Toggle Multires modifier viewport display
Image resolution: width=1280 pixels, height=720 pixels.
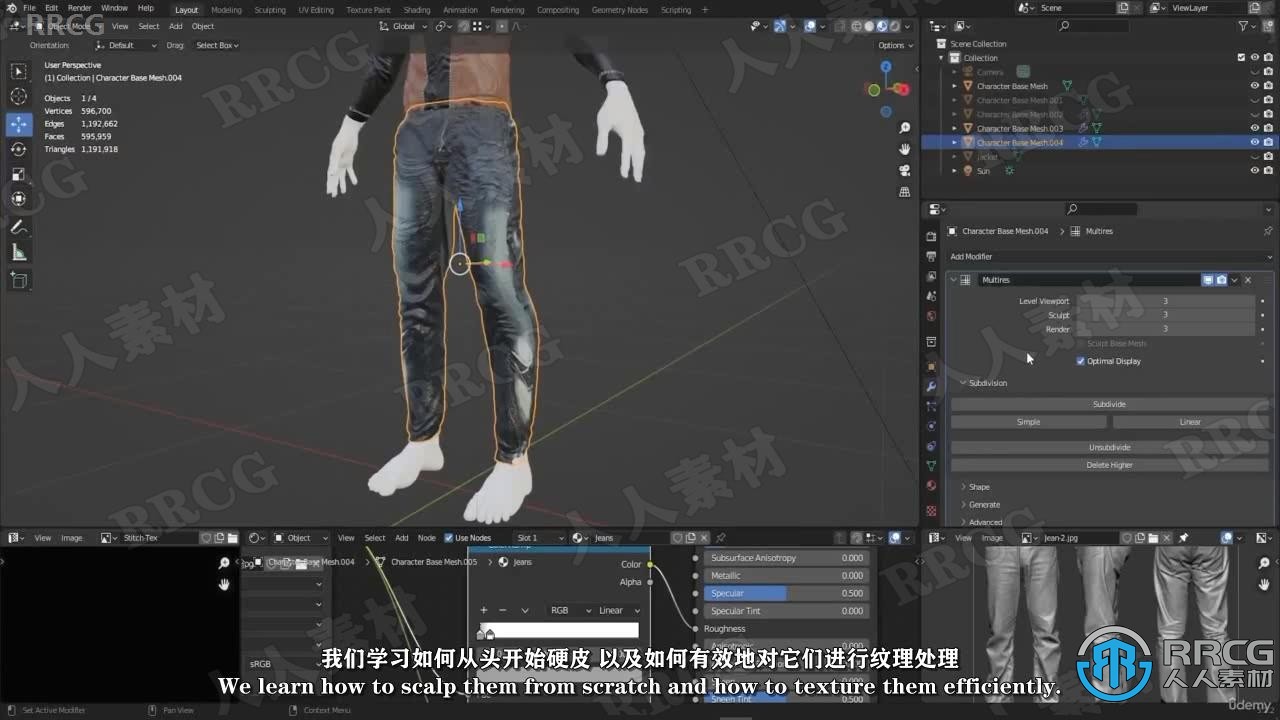[x=1208, y=280]
